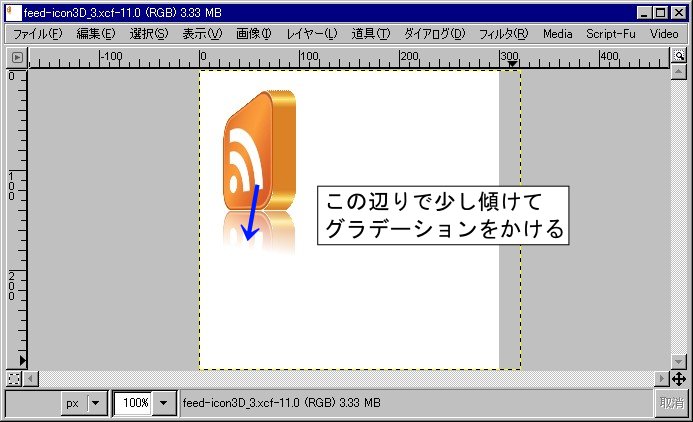Open the ファイル(F) menu
The image size is (693, 422).
(x=38, y=34)
